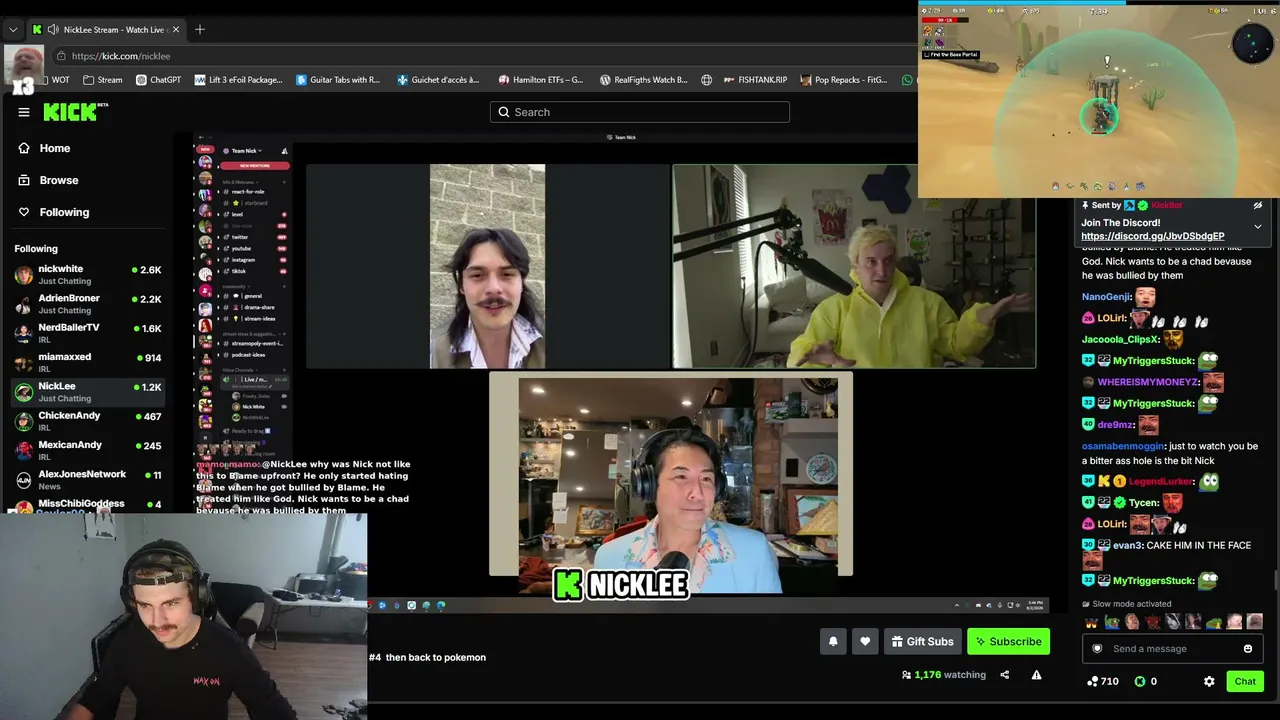Open the FISHTANK.RIP bookmark
This screenshot has height=720, width=1280.
point(754,80)
